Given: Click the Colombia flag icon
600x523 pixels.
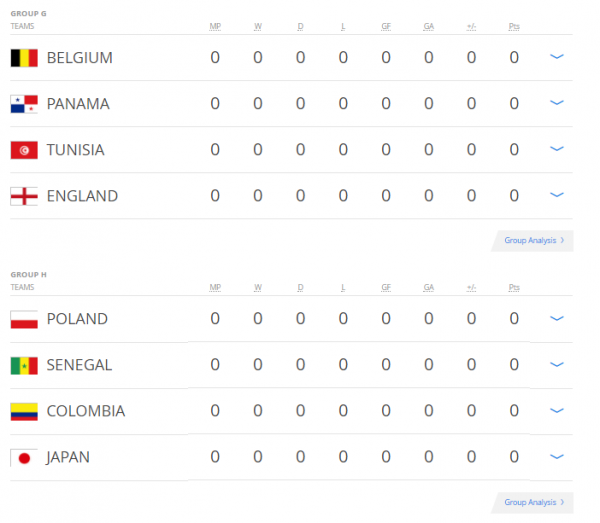Looking at the screenshot, I should point(24,412).
